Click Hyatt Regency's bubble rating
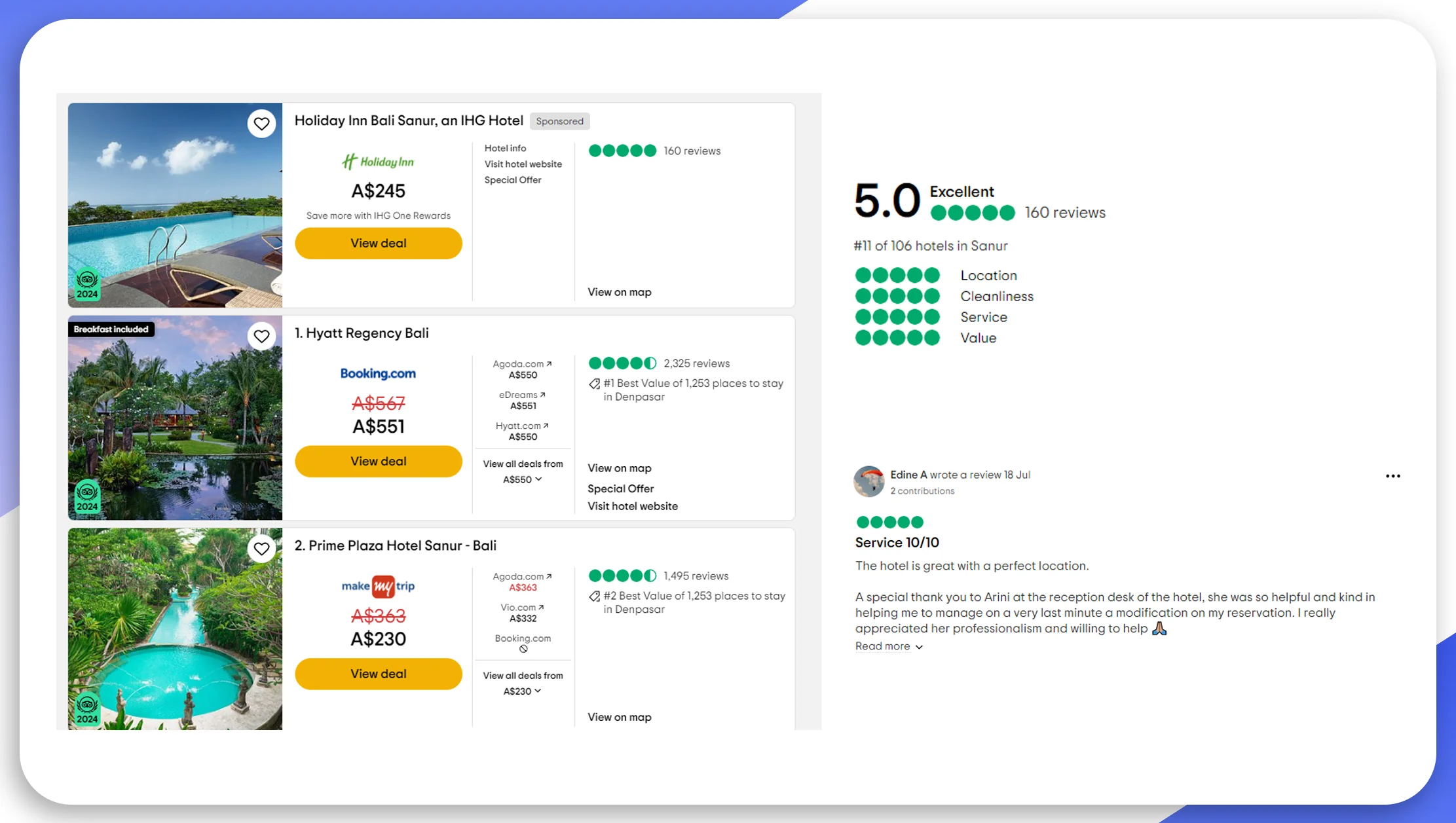 coord(622,363)
